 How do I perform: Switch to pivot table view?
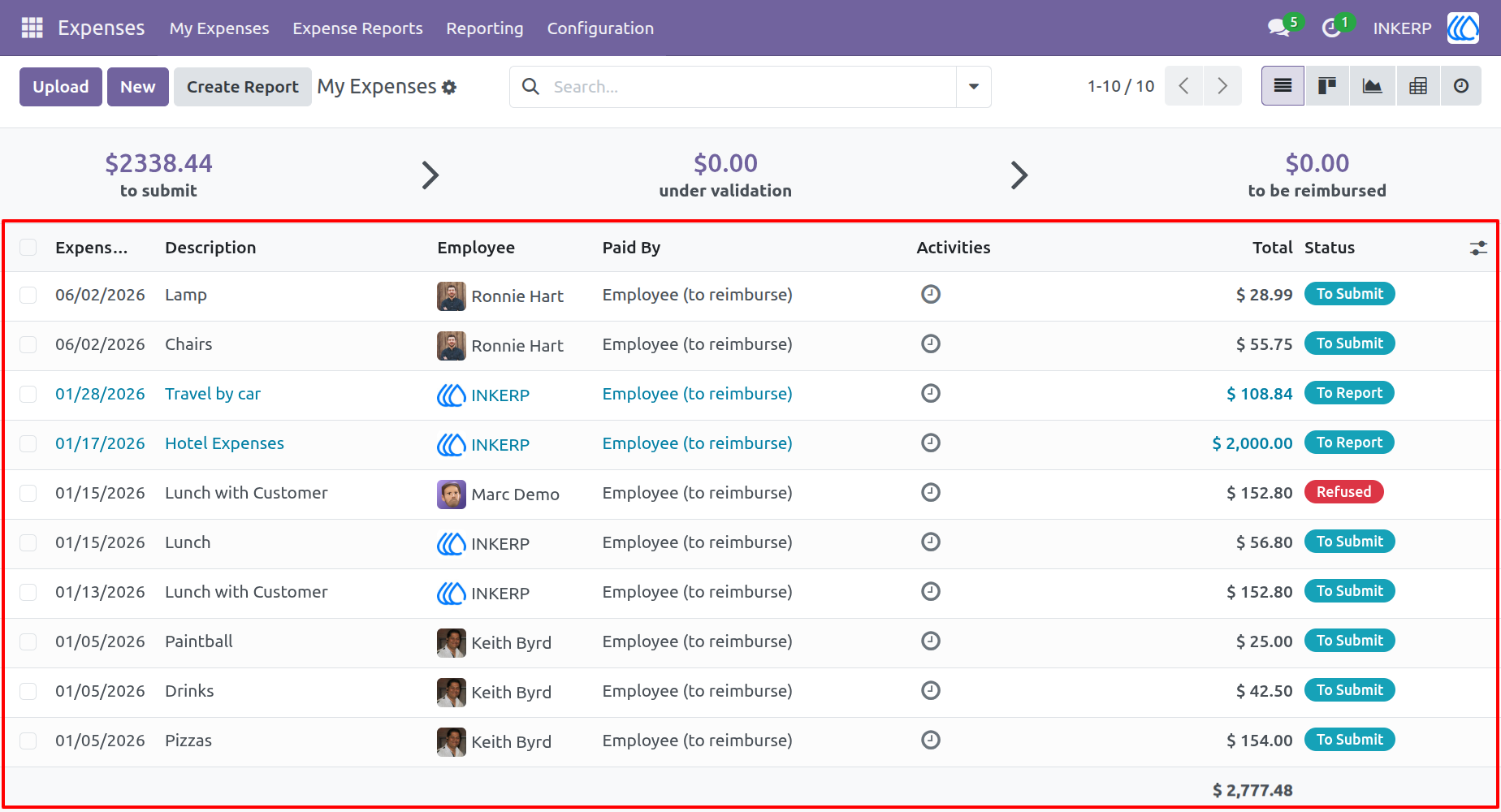(1418, 86)
